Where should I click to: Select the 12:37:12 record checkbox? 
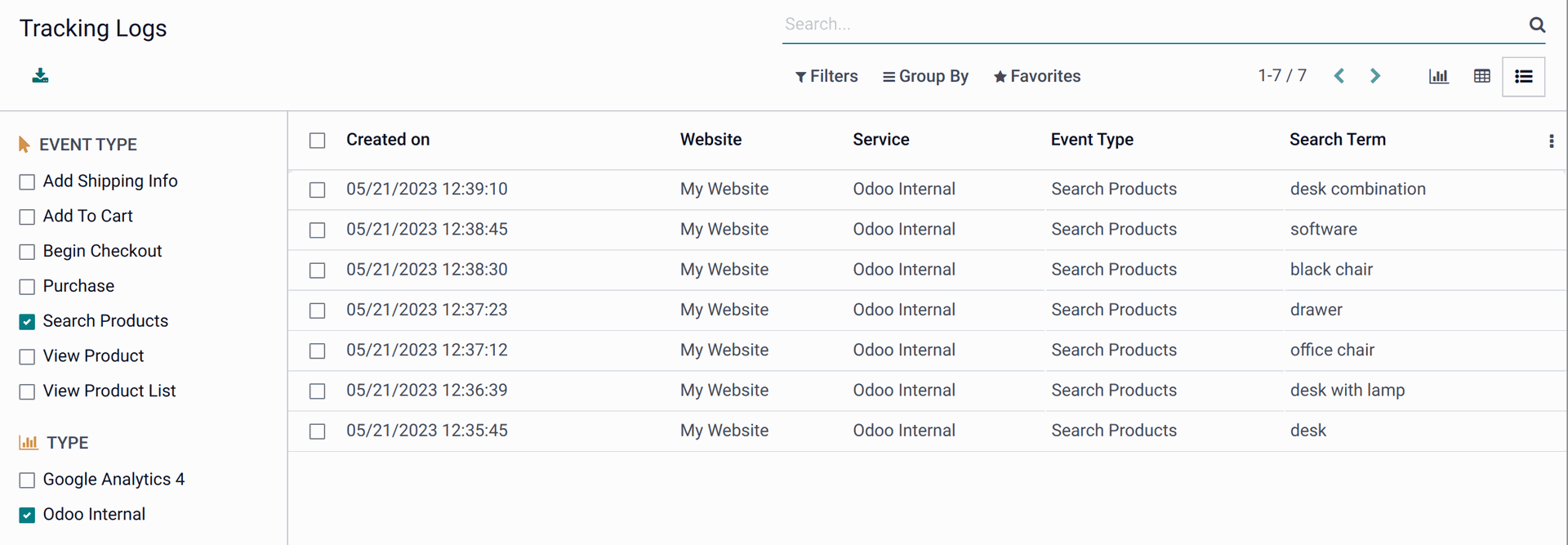318,351
